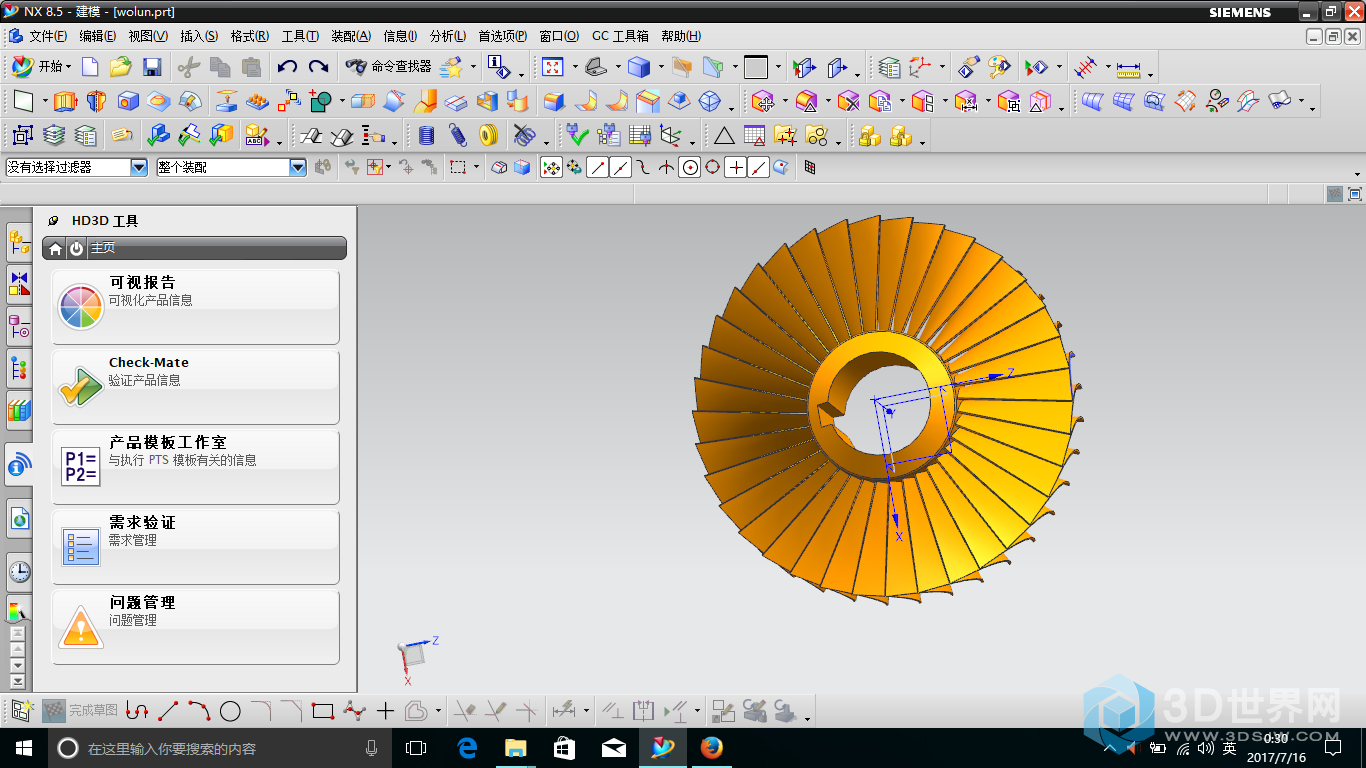This screenshot has height=768, width=1366.
Task: Save the part with the floppy disk icon
Action: click(152, 67)
